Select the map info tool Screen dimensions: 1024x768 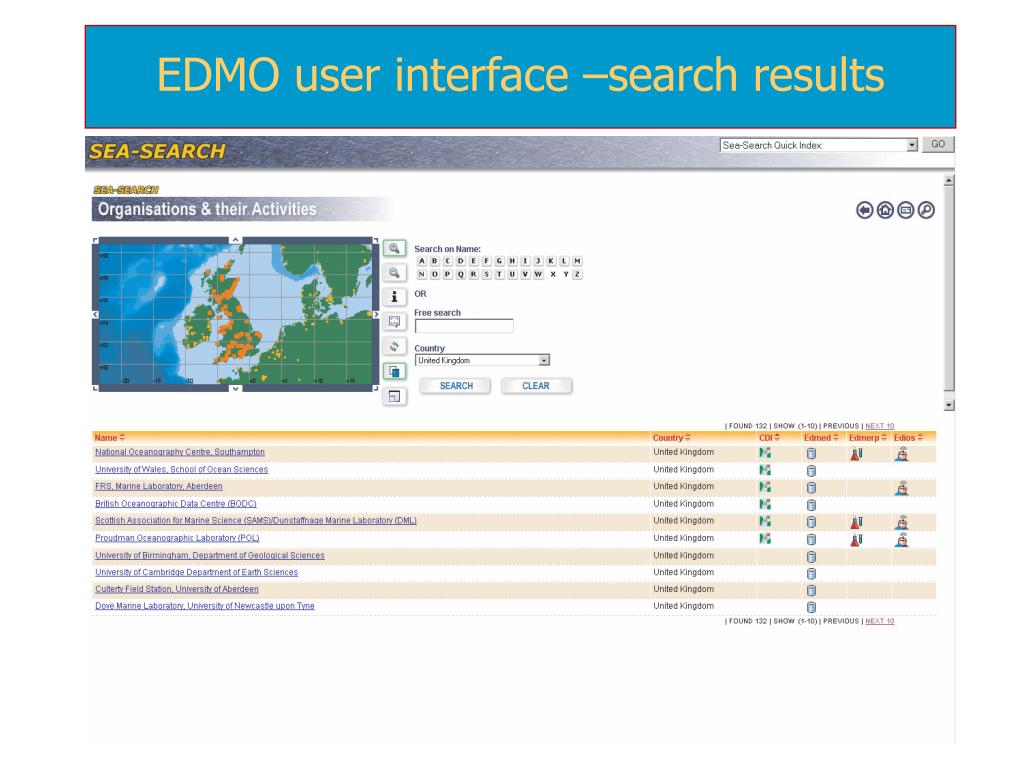(394, 297)
